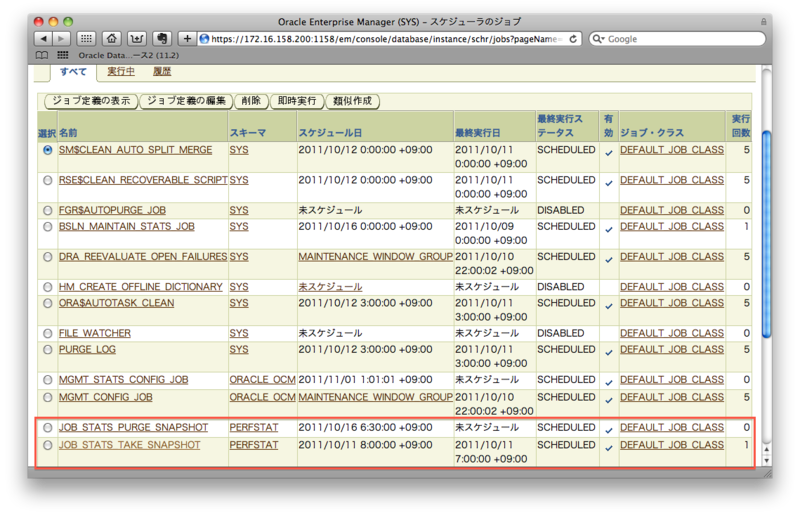Select radio for PURGE_LOG job
Screen dimensions: 800x520
(x=47, y=350)
